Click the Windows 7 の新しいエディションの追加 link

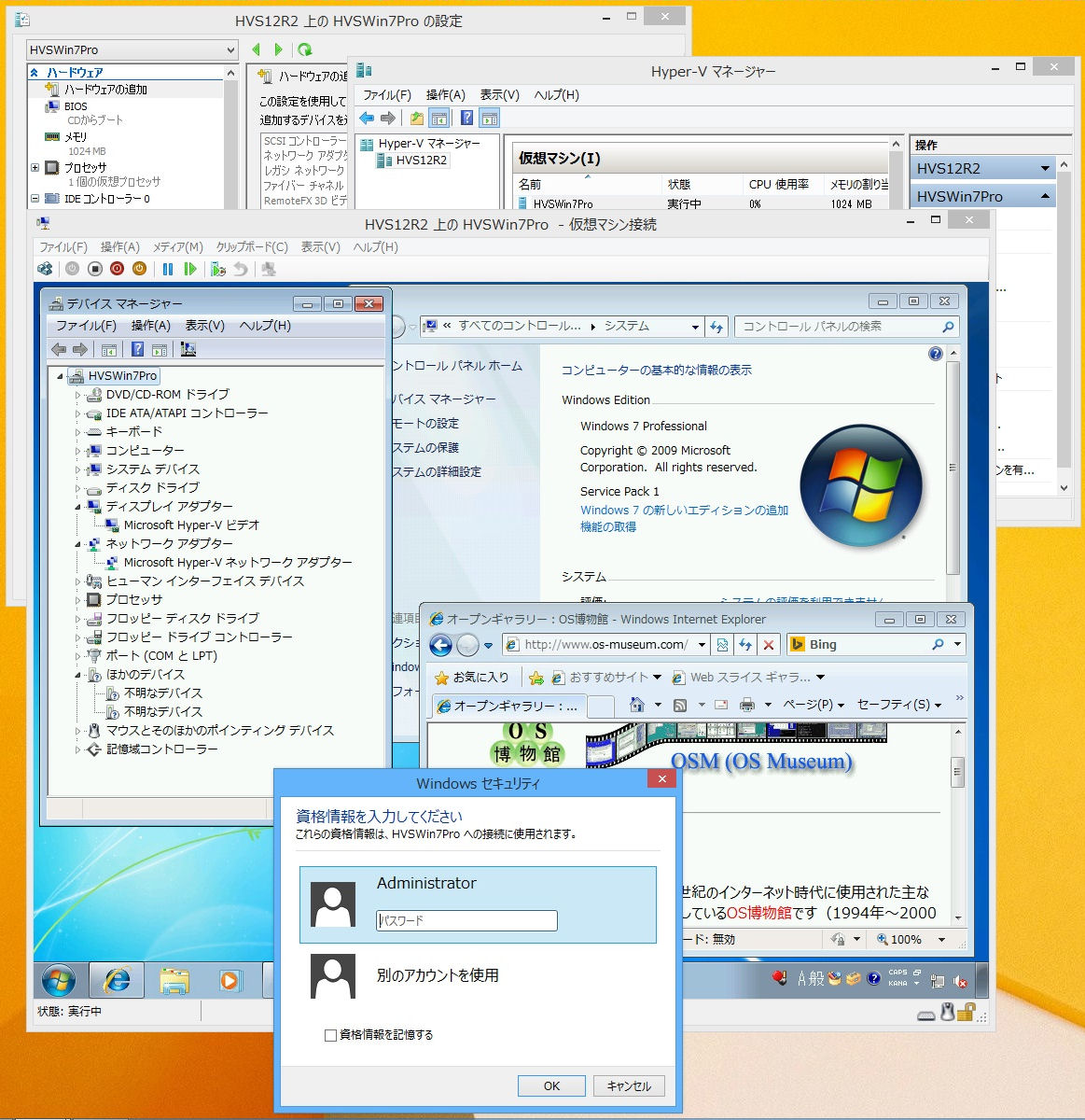[684, 511]
